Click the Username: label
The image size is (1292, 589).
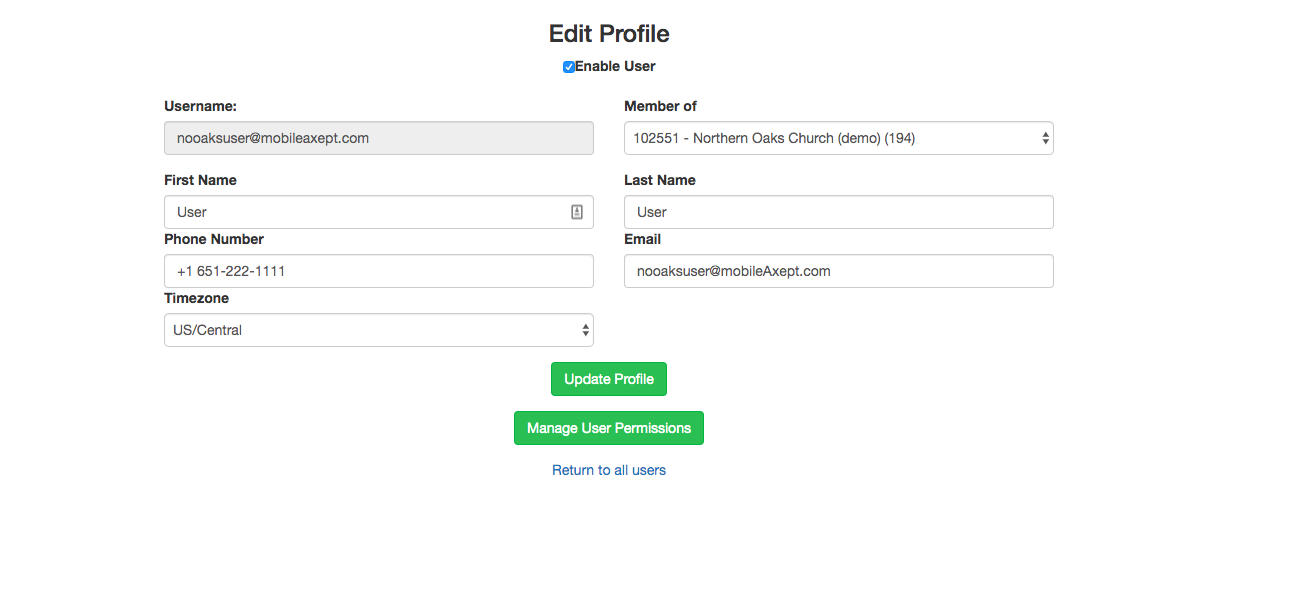click(x=200, y=106)
